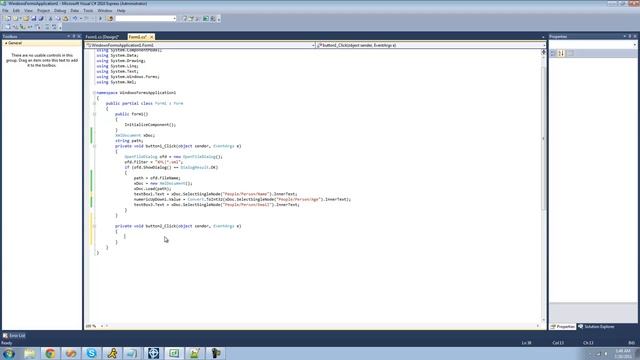Open Google Chrome from the taskbar

[x=50, y=353]
